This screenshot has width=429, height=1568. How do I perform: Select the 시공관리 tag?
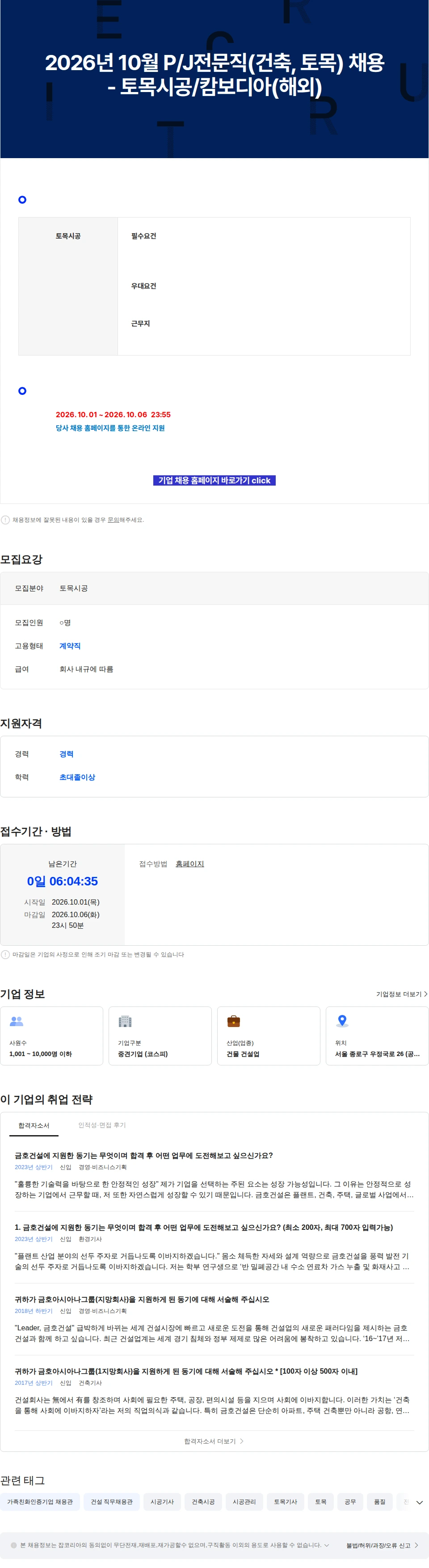(x=244, y=1501)
